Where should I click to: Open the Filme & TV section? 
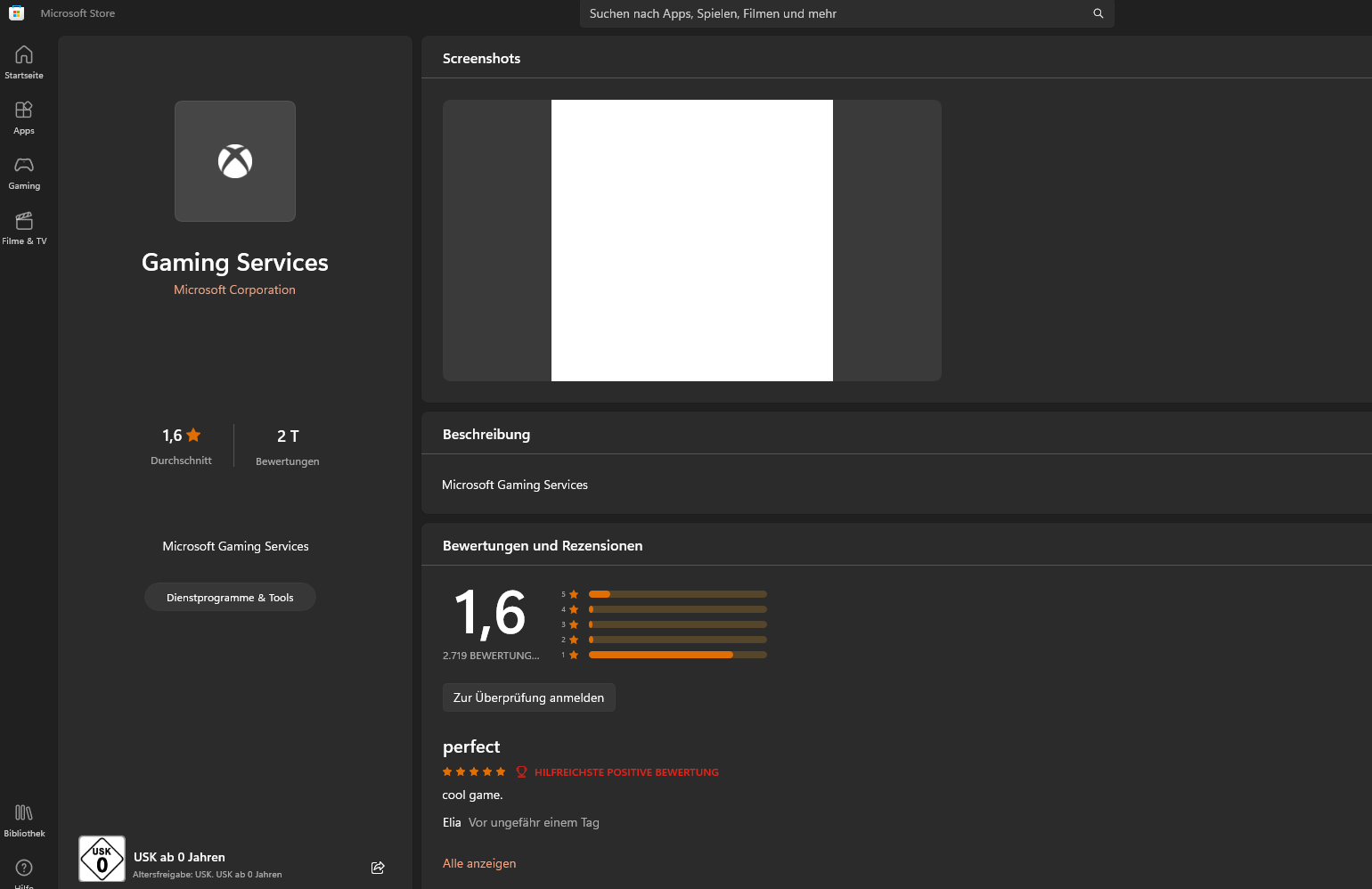click(x=24, y=228)
